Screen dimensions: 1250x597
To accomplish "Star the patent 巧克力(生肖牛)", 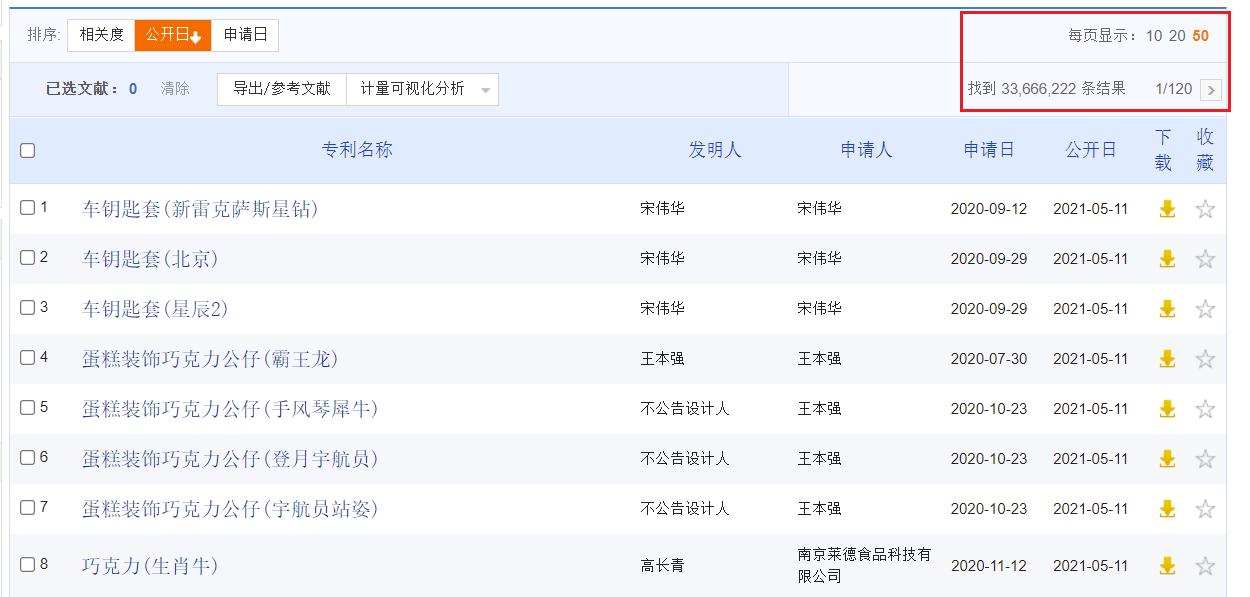I will (x=1205, y=565).
